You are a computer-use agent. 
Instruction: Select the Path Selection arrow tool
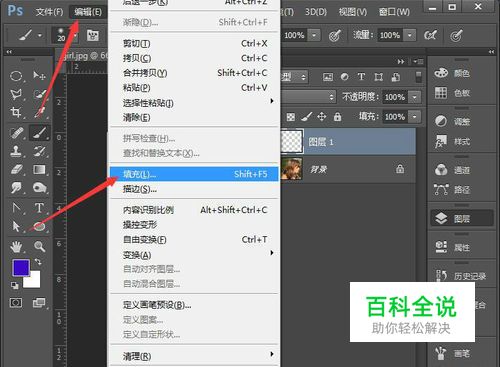click(x=16, y=227)
